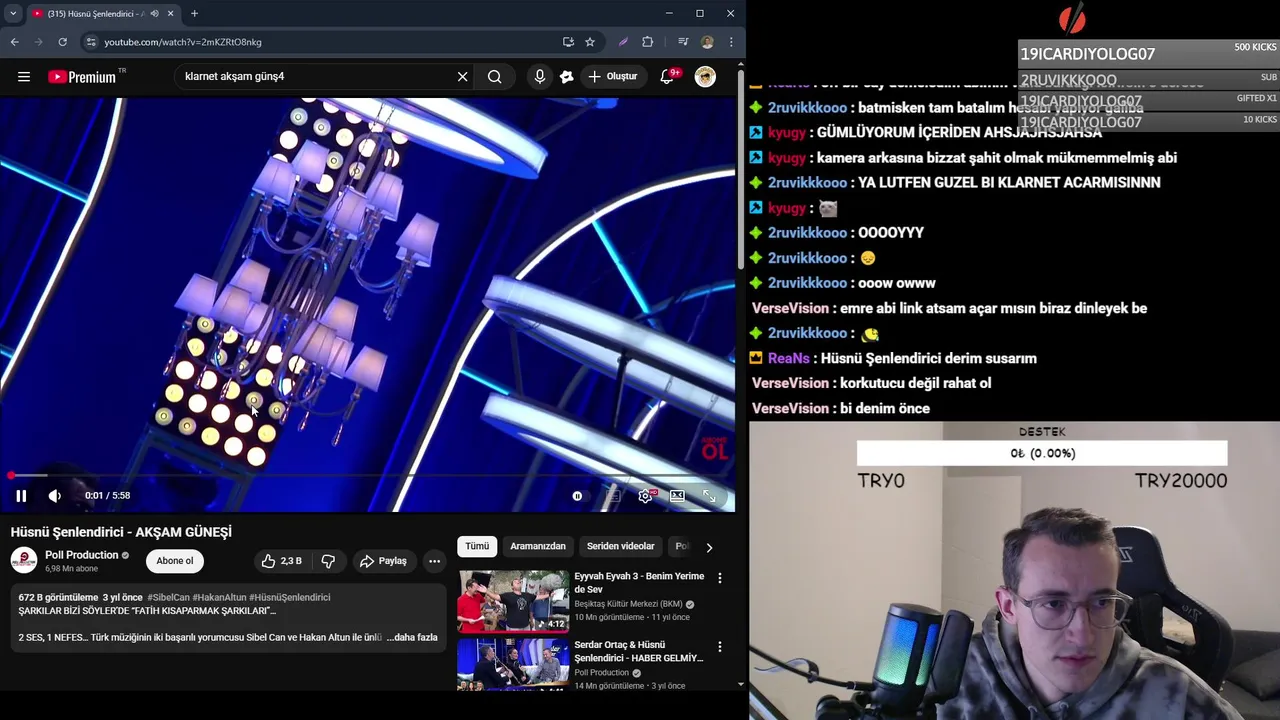Click the Oluştur create button
This screenshot has width=1280, height=720.
pos(613,76)
